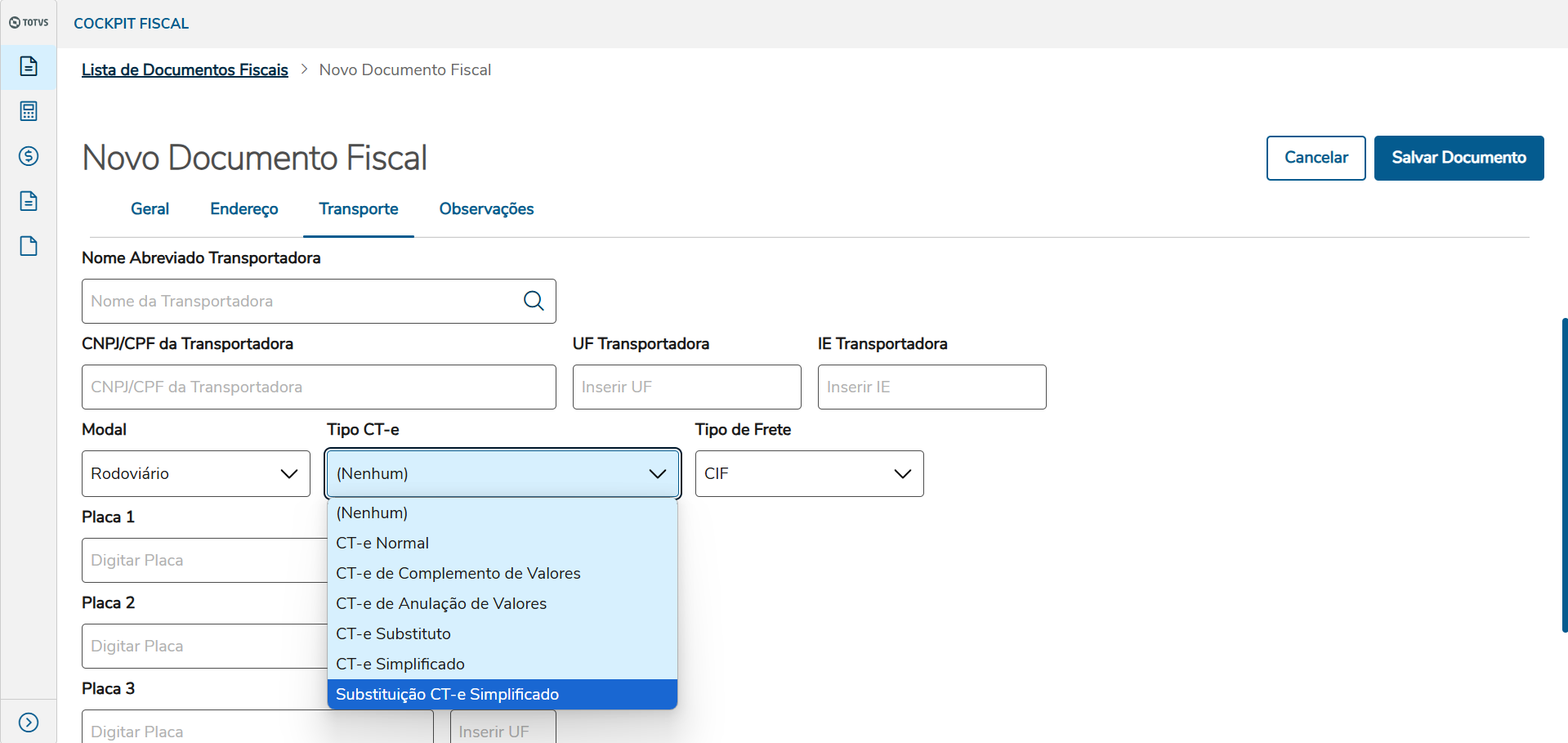Click the TOTVS logo icon
Viewport: 1568px width, 743px height.
point(29,23)
